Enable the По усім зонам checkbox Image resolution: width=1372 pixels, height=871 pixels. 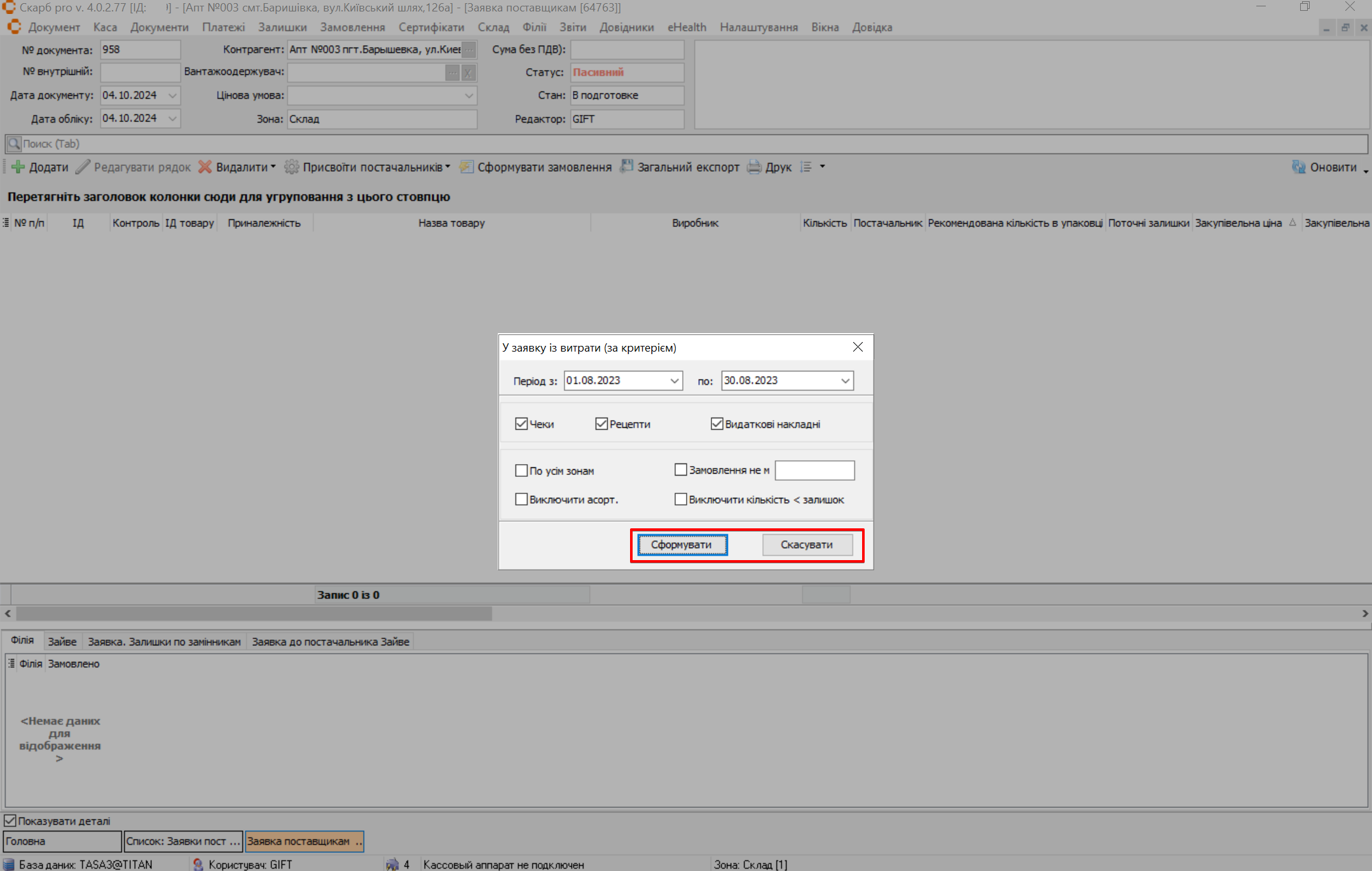pos(521,470)
